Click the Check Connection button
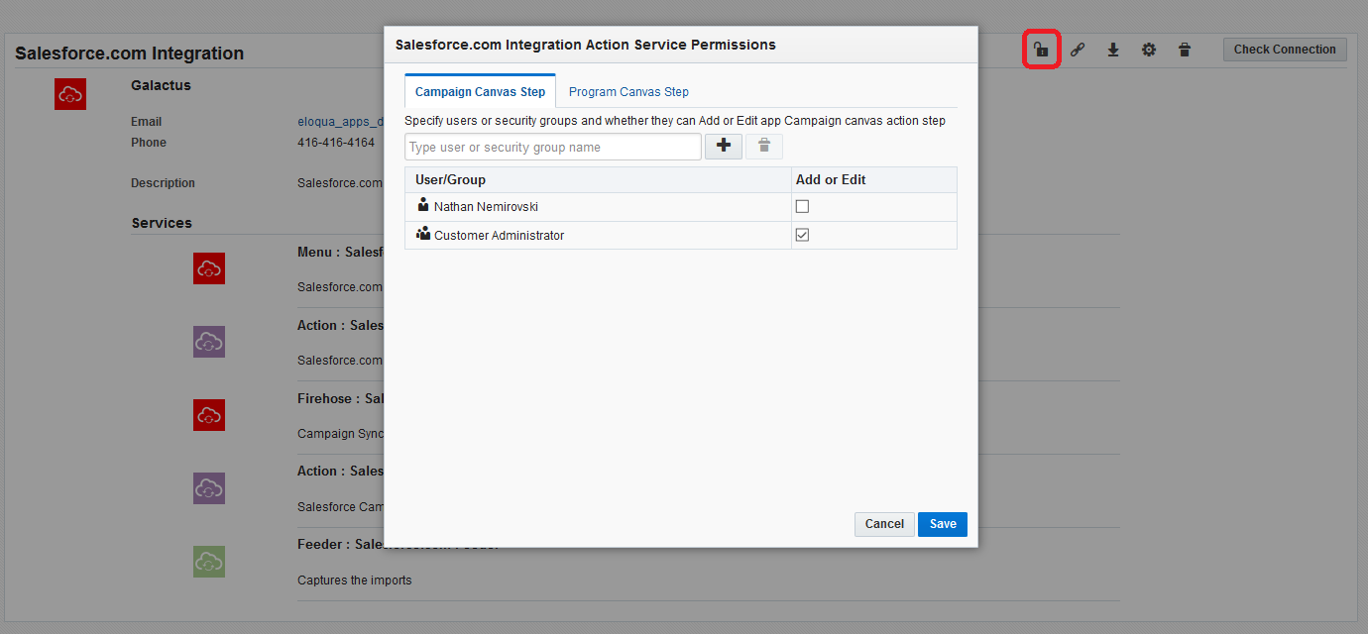Viewport: 1368px width, 634px height. pos(1284,50)
